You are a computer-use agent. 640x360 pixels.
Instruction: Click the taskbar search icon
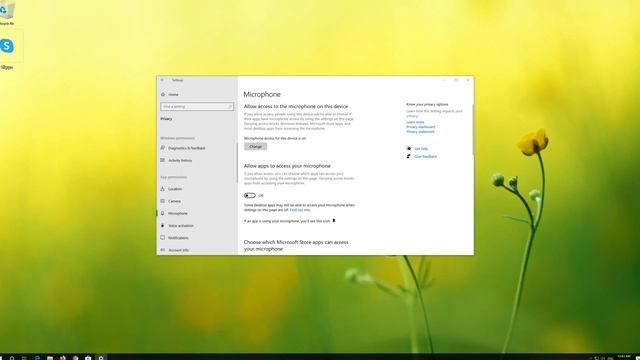[12, 357]
